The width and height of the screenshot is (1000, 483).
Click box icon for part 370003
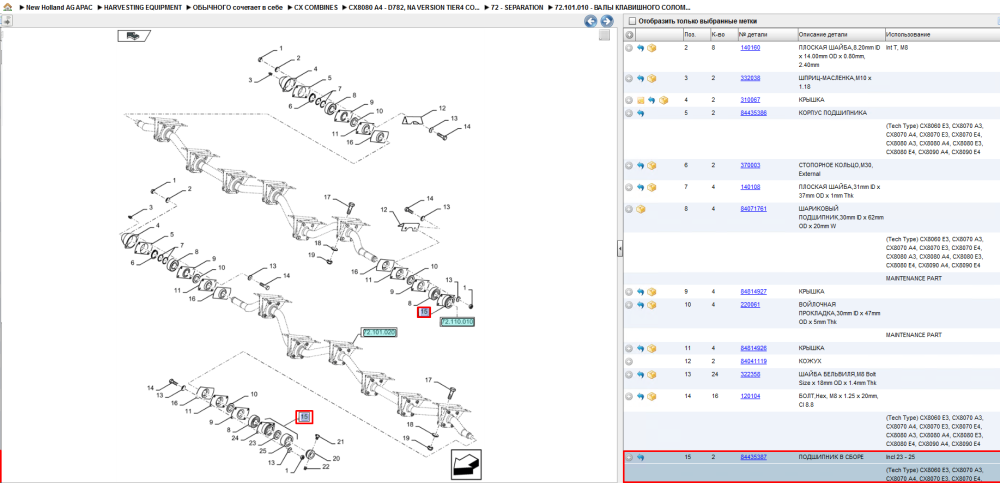pos(652,165)
